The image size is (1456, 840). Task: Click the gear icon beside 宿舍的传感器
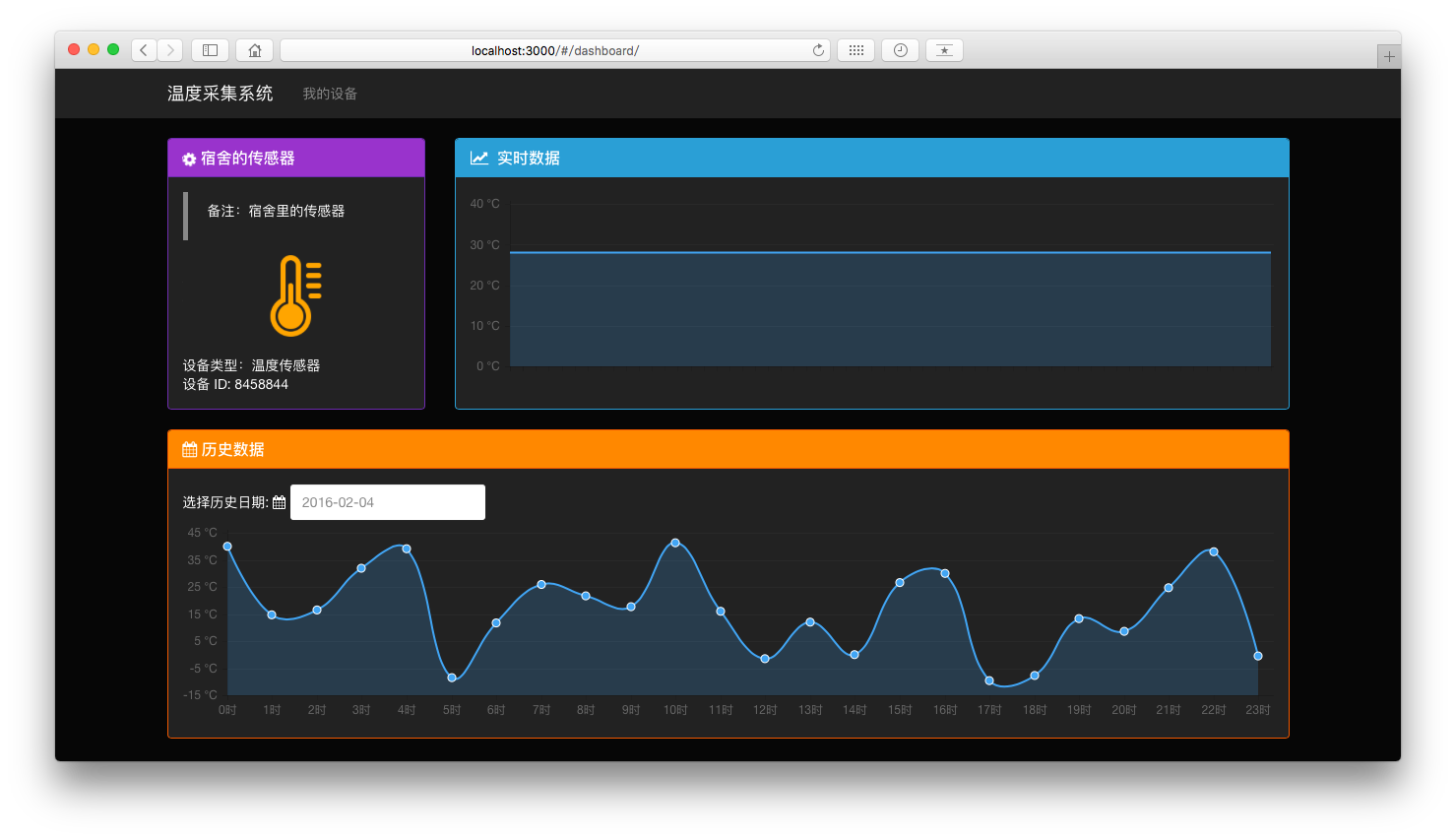[x=189, y=159]
